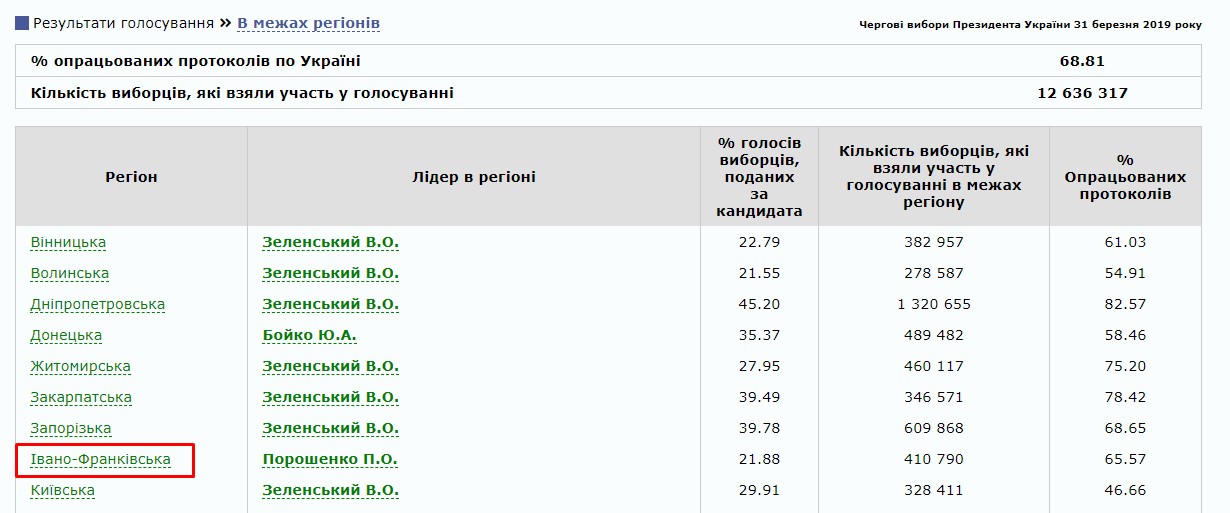The height and width of the screenshot is (513, 1230).
Task: Click Зеленський В.О. in the Київська row
Action: click(x=330, y=490)
